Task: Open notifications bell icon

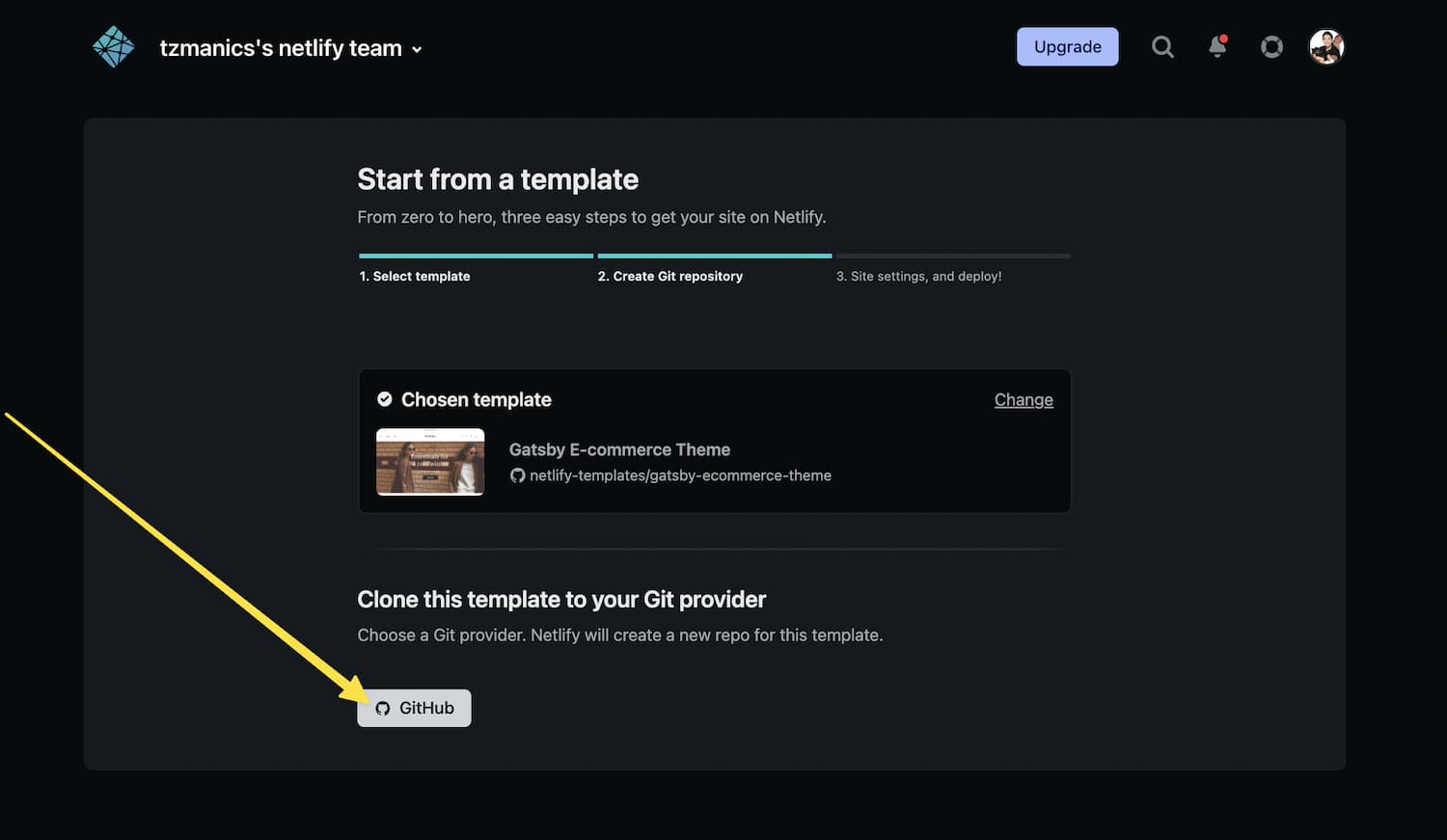Action: click(1217, 46)
